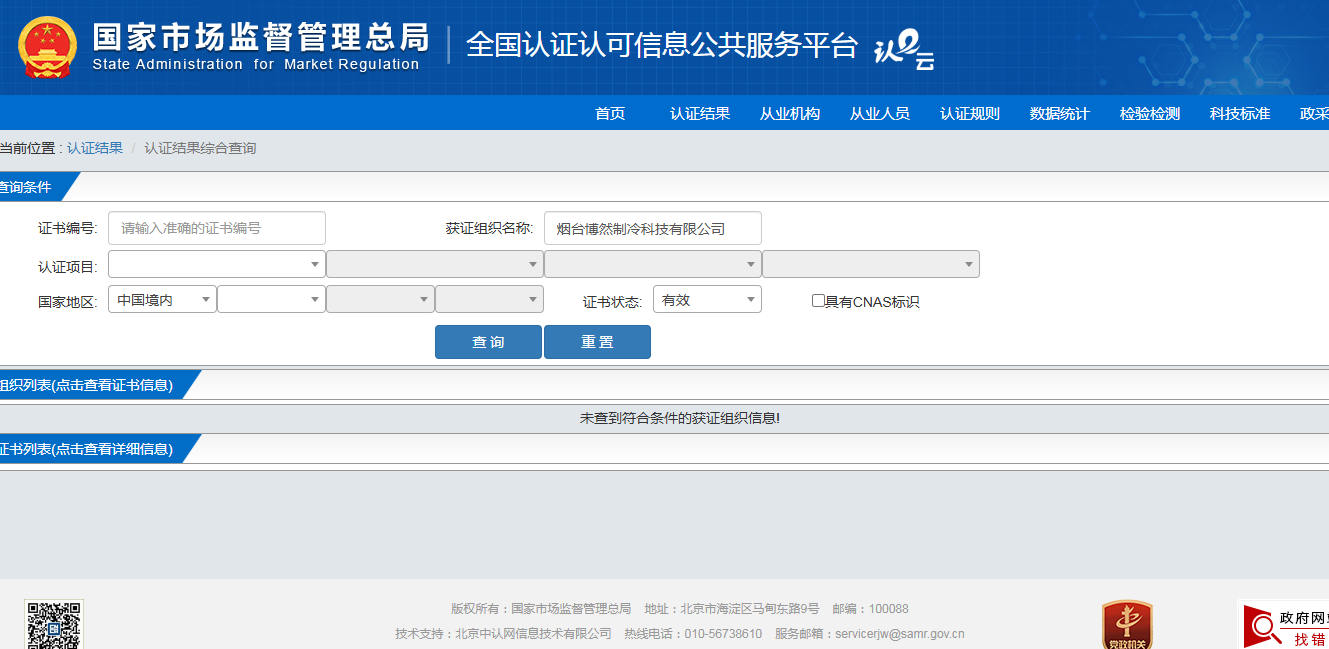Click the 认e云 cloud logo
The height and width of the screenshot is (649, 1329).
[x=904, y=49]
